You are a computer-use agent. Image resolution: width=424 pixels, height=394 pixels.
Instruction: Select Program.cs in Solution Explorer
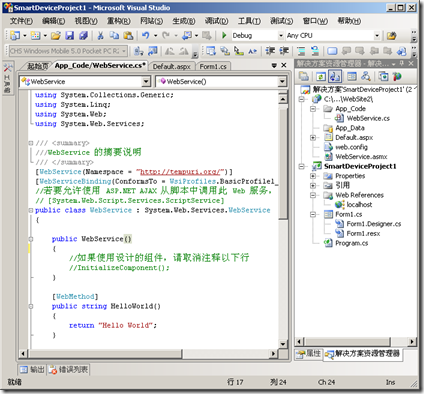click(x=351, y=243)
